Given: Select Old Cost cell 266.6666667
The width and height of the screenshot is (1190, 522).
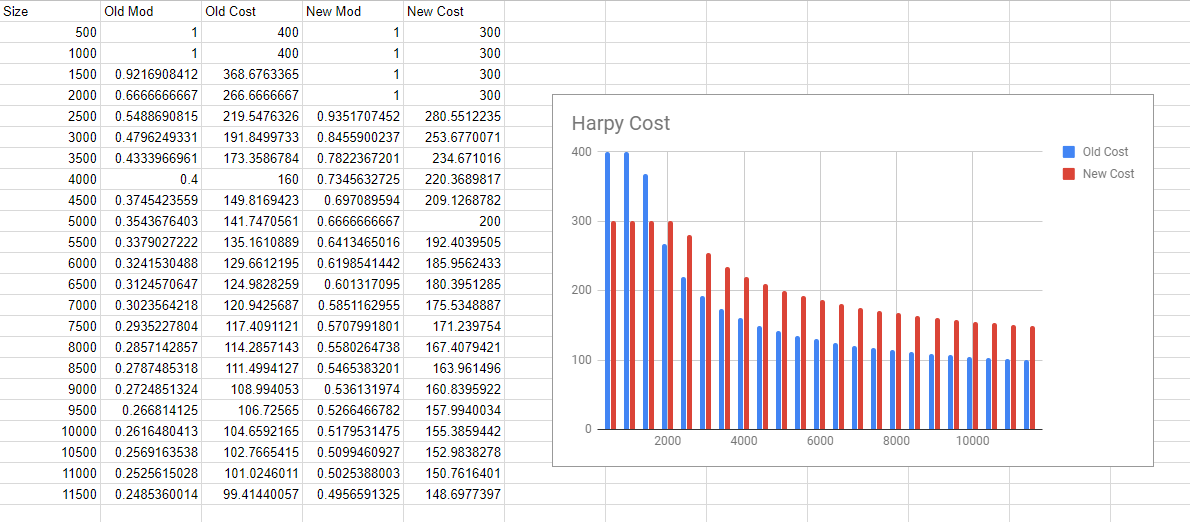Looking at the screenshot, I should click(x=252, y=96).
